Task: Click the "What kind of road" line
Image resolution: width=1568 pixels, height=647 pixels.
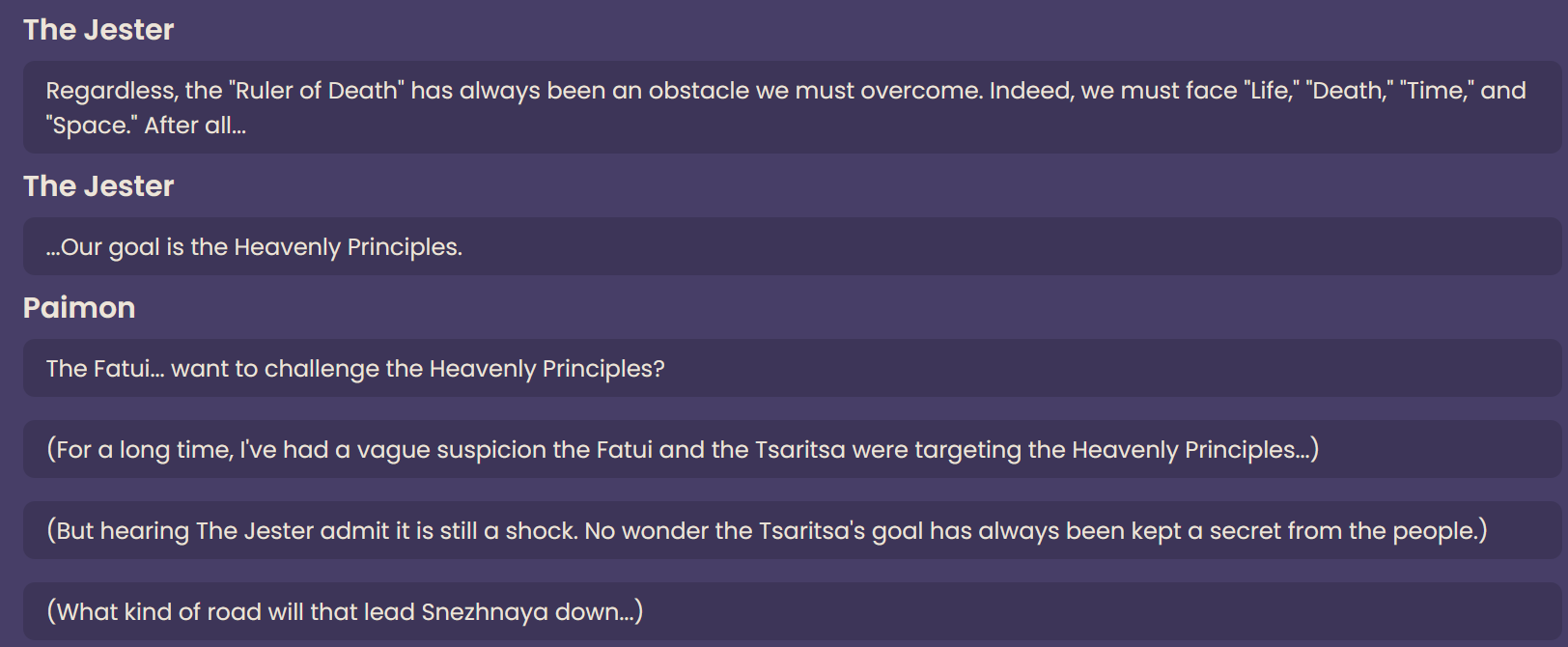Action: (792, 611)
